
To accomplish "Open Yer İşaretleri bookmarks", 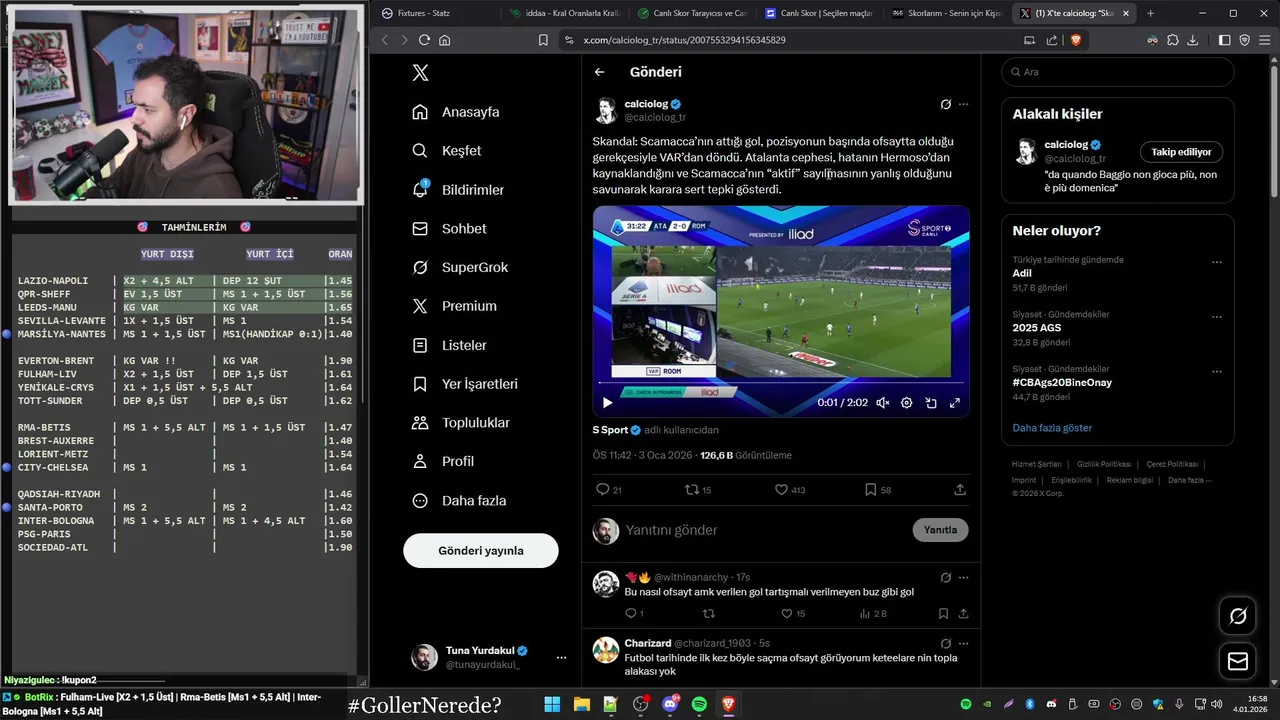I will (x=465, y=384).
